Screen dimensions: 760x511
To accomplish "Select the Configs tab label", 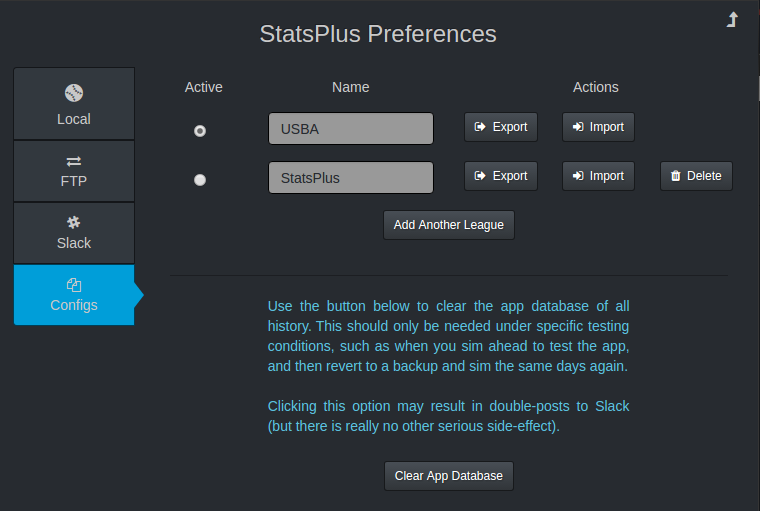I will (x=74, y=305).
